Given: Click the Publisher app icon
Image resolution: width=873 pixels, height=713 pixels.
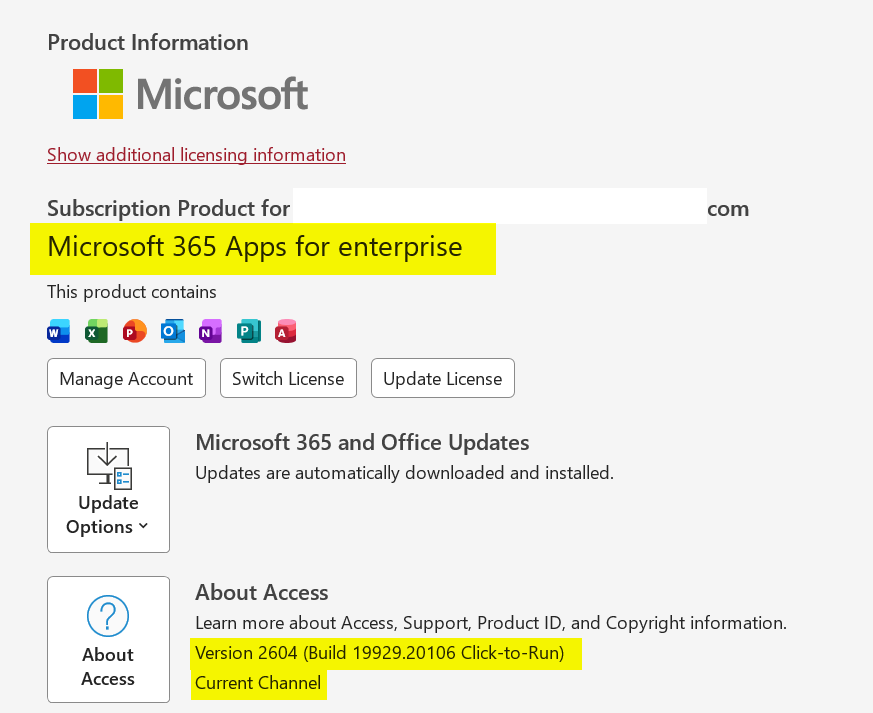Looking at the screenshot, I should [x=248, y=331].
